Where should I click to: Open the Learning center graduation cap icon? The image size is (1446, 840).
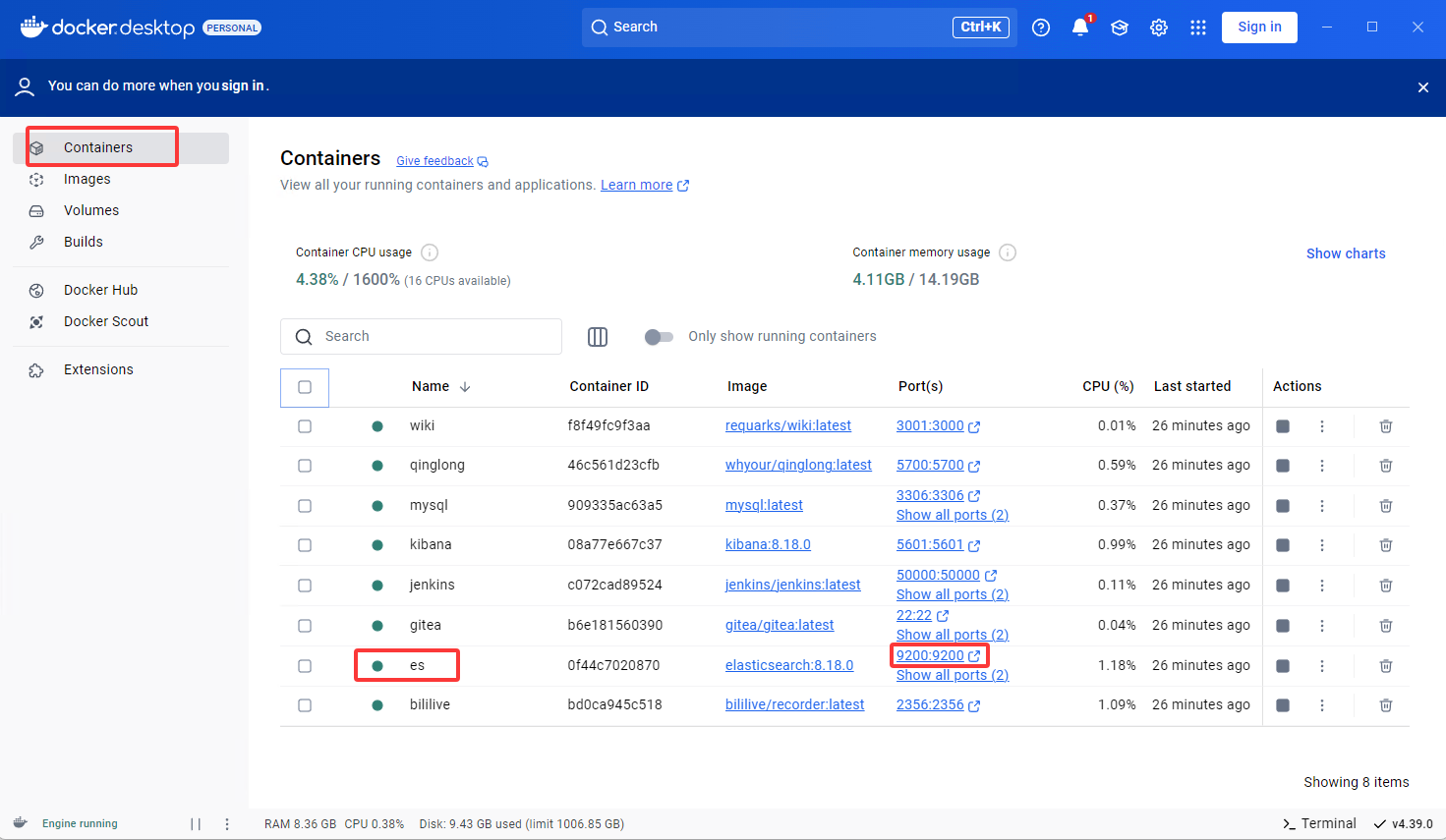[1120, 28]
